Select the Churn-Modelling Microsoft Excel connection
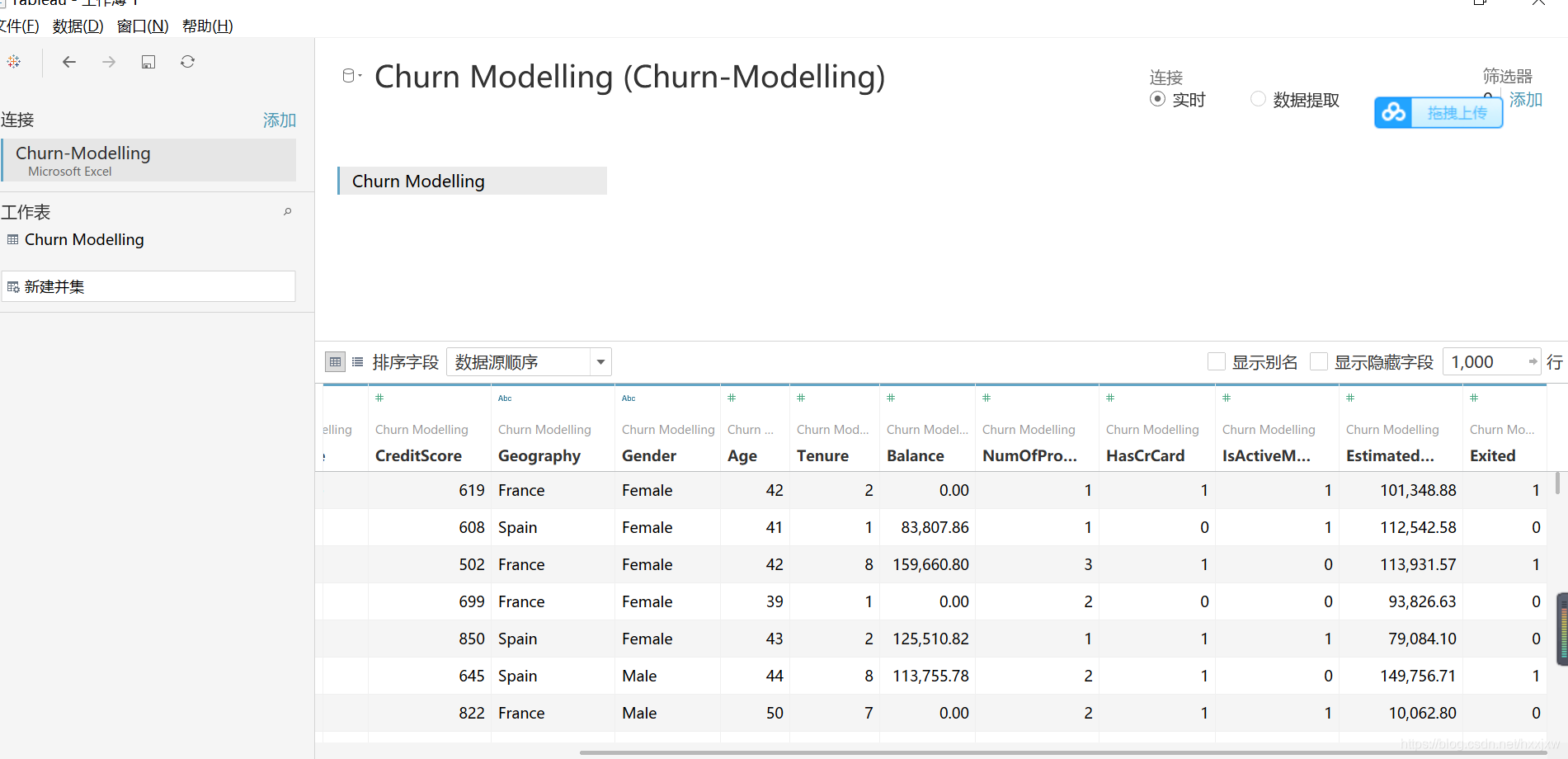1568x759 pixels. pos(148,160)
